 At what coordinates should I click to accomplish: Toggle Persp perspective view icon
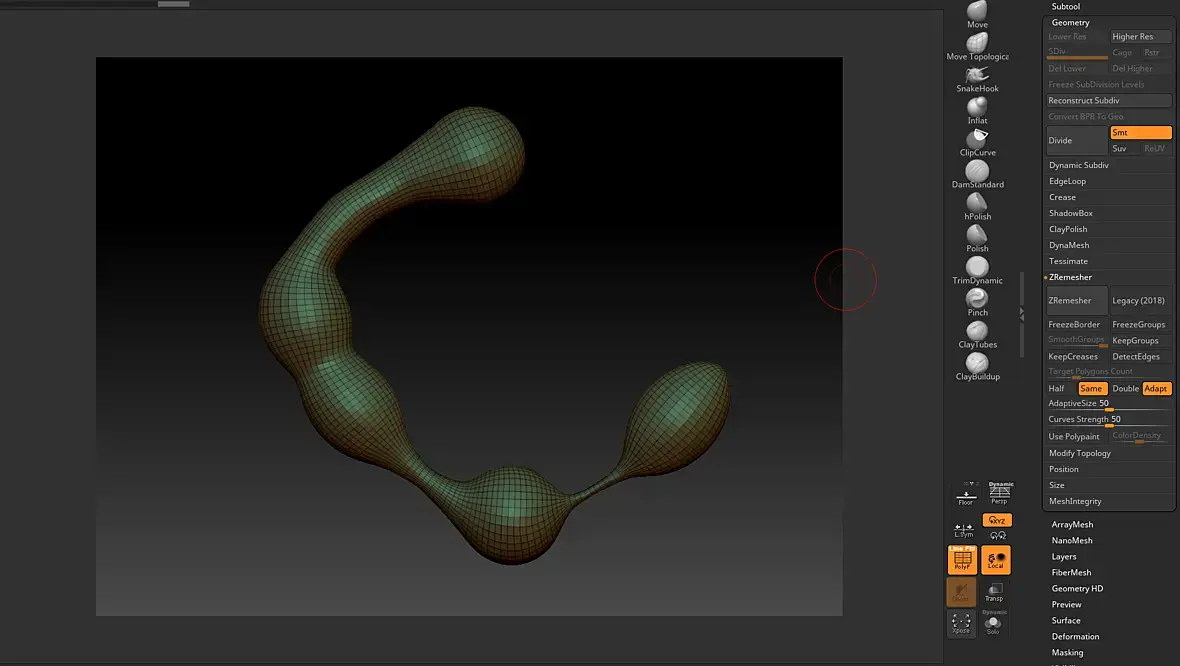(x=999, y=493)
